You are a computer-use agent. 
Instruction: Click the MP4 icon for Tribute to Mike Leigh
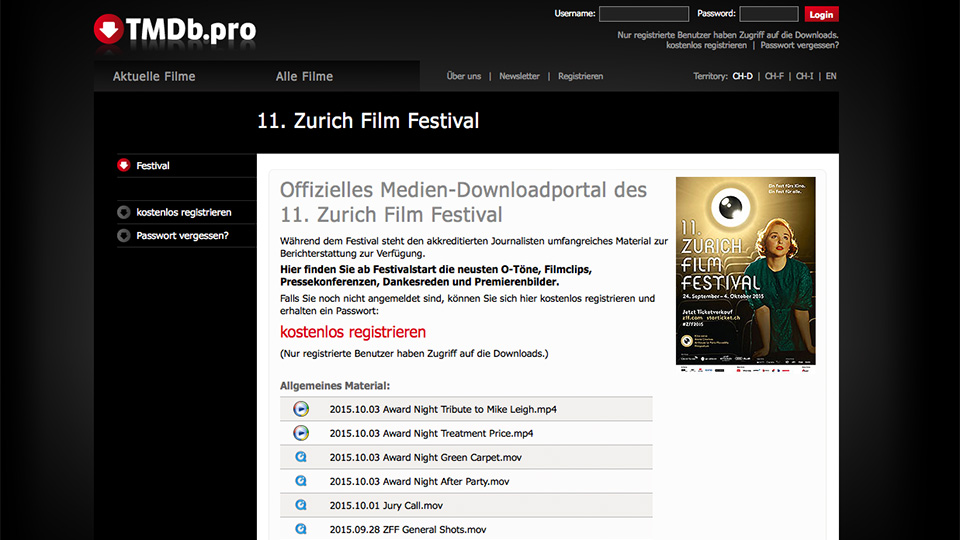pos(301,409)
